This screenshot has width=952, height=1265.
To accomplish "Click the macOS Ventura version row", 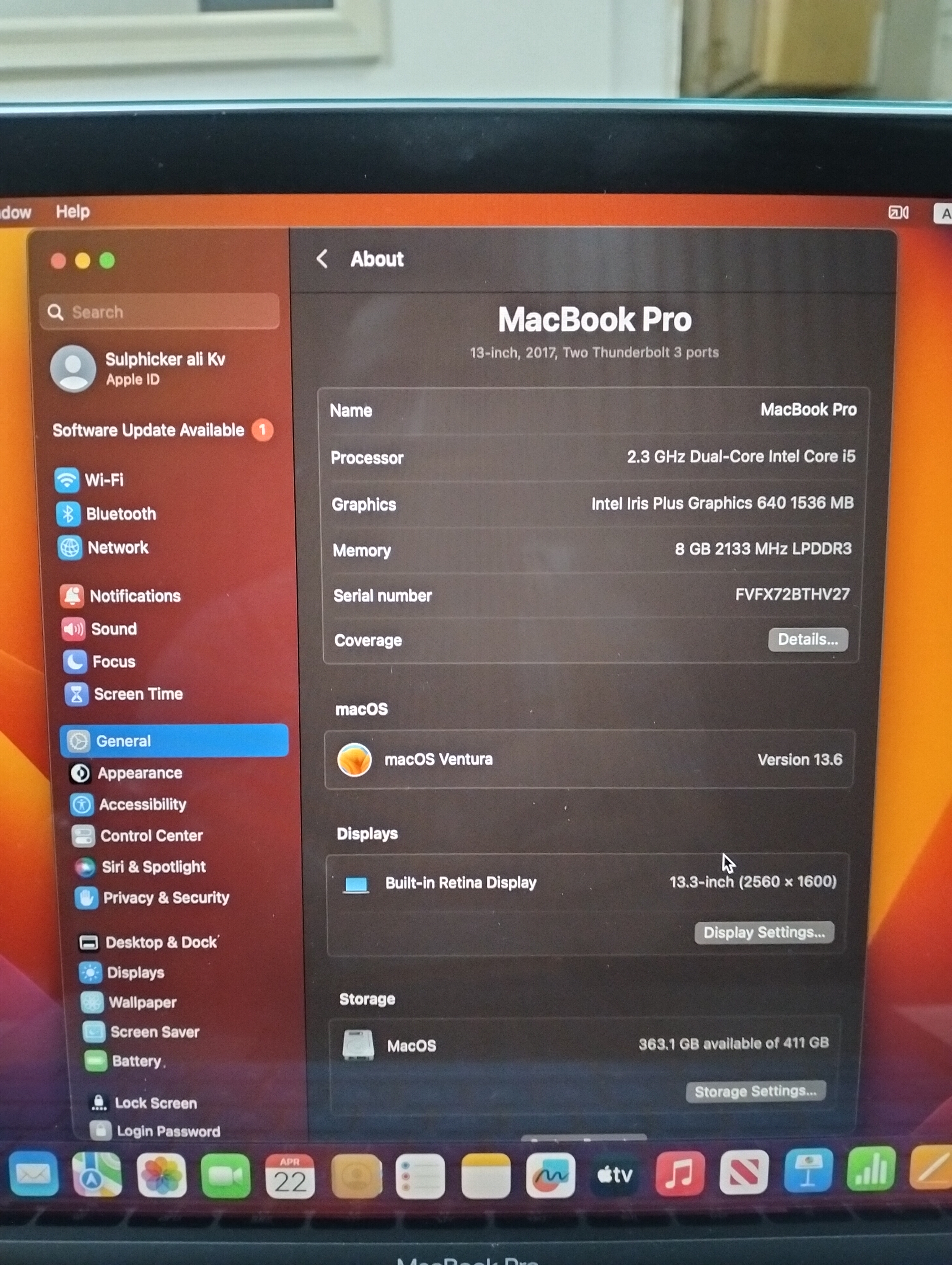I will (589, 759).
